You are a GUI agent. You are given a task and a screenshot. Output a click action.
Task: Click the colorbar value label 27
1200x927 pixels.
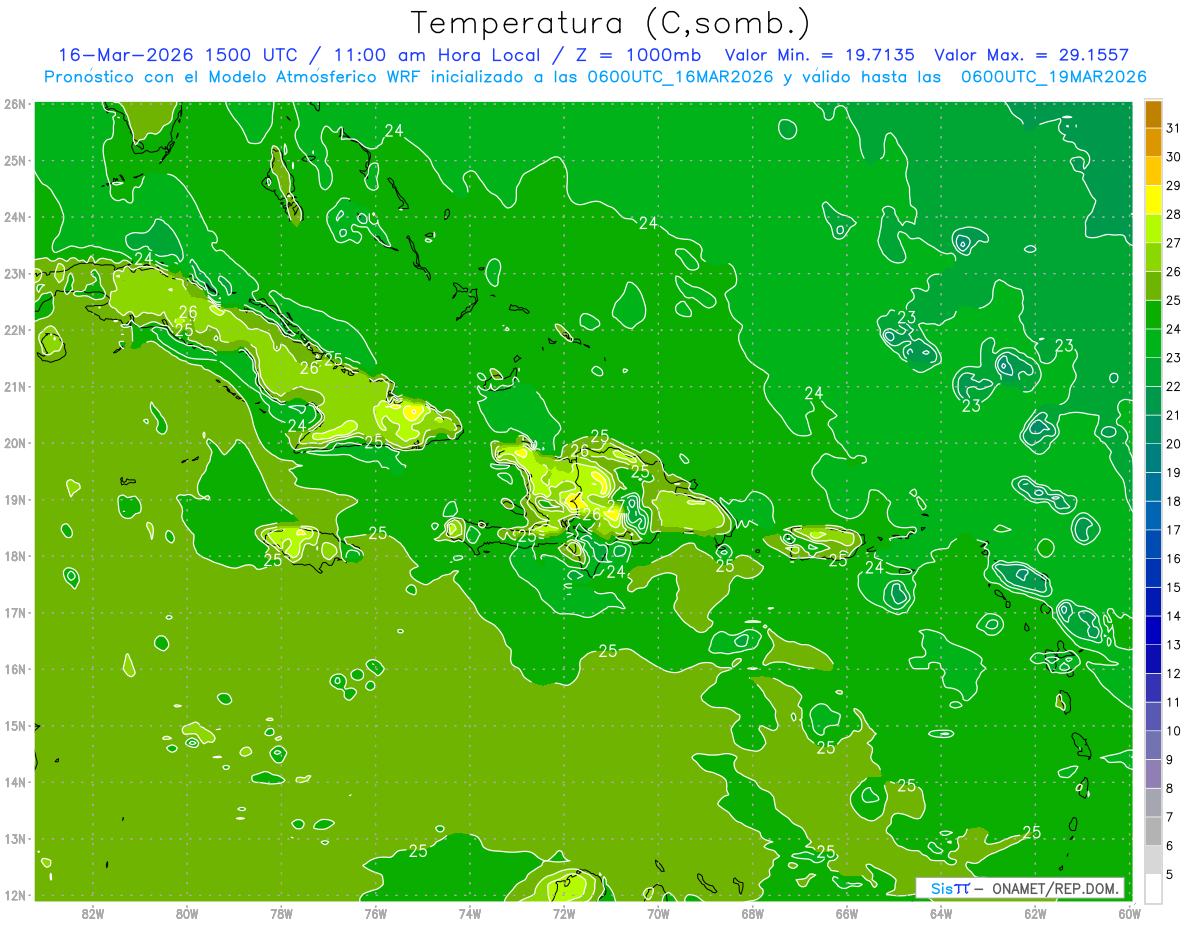tap(1174, 243)
